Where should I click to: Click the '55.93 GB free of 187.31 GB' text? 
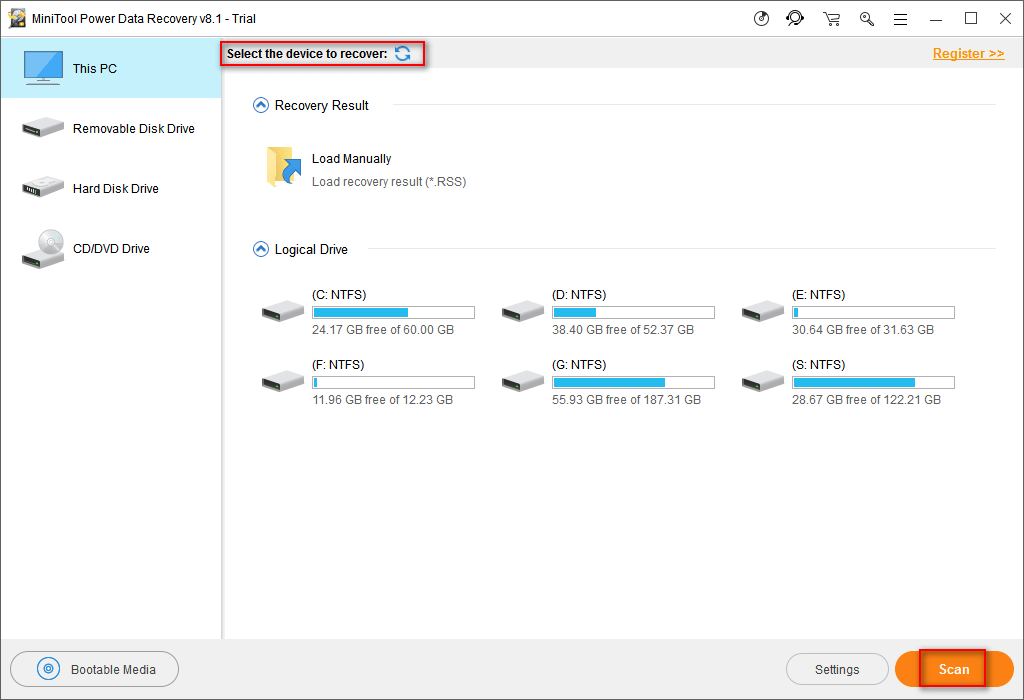626,400
